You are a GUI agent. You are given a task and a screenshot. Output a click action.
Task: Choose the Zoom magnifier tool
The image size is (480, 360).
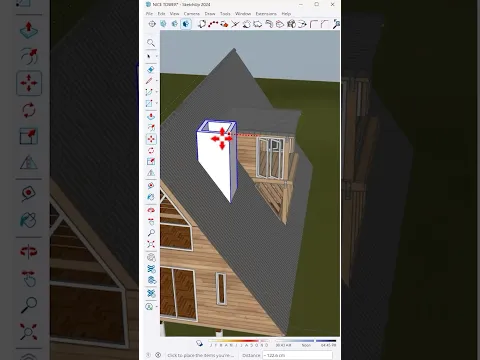click(x=151, y=233)
